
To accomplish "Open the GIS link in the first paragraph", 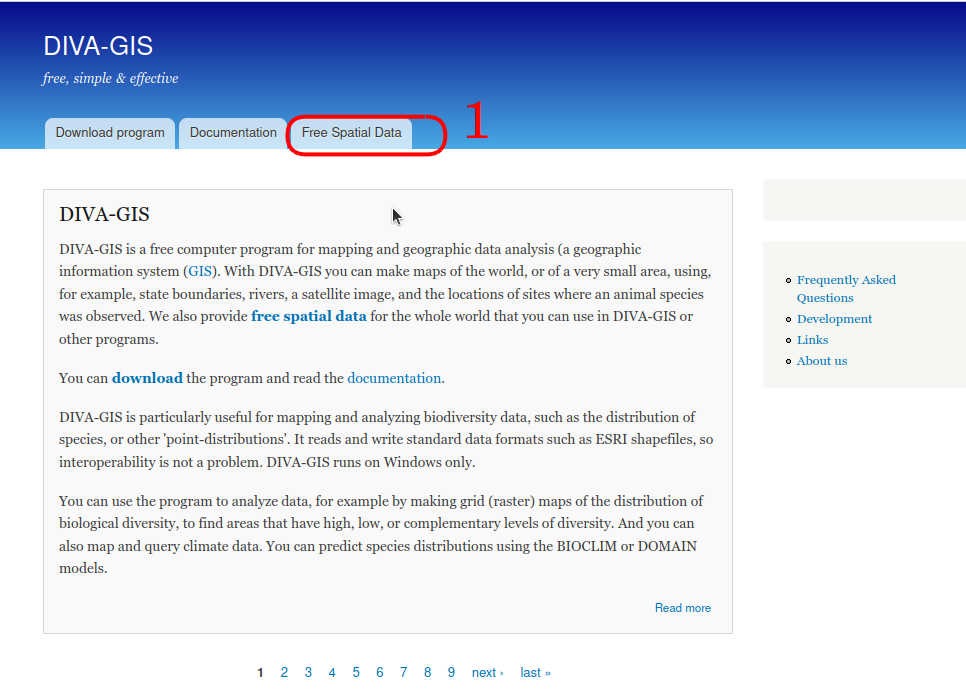I will [x=200, y=272].
